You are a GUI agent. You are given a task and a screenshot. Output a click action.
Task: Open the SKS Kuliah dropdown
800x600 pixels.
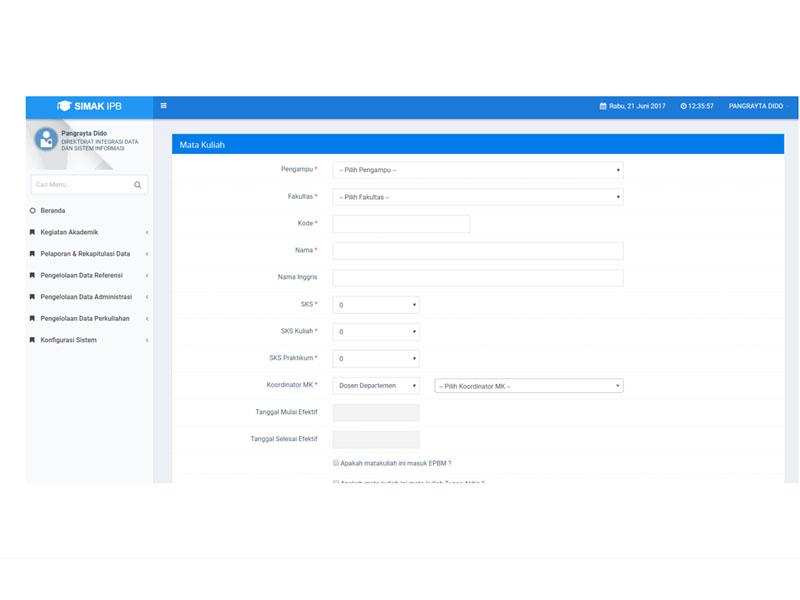[375, 332]
